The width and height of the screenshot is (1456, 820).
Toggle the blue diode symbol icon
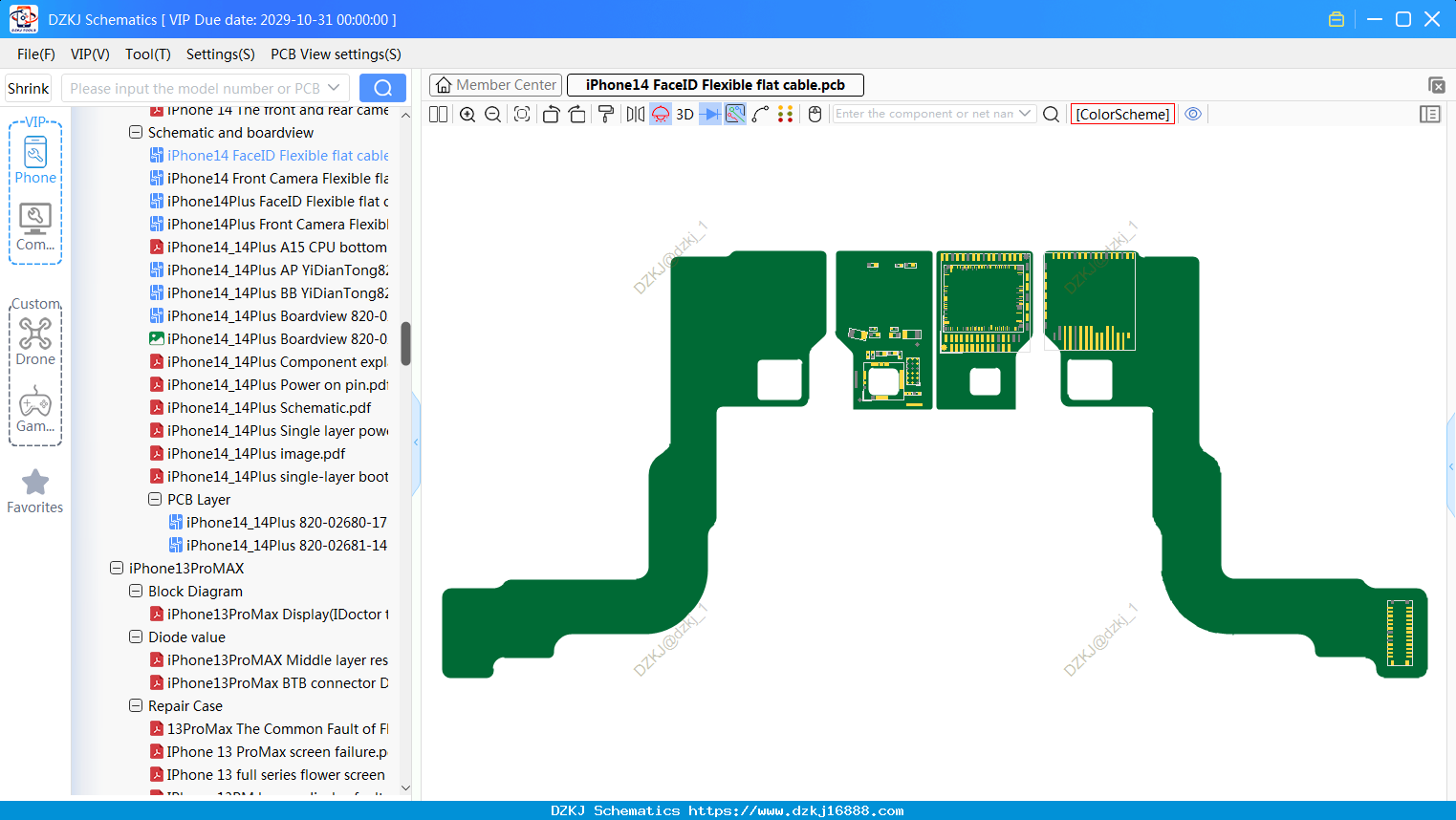tap(710, 115)
